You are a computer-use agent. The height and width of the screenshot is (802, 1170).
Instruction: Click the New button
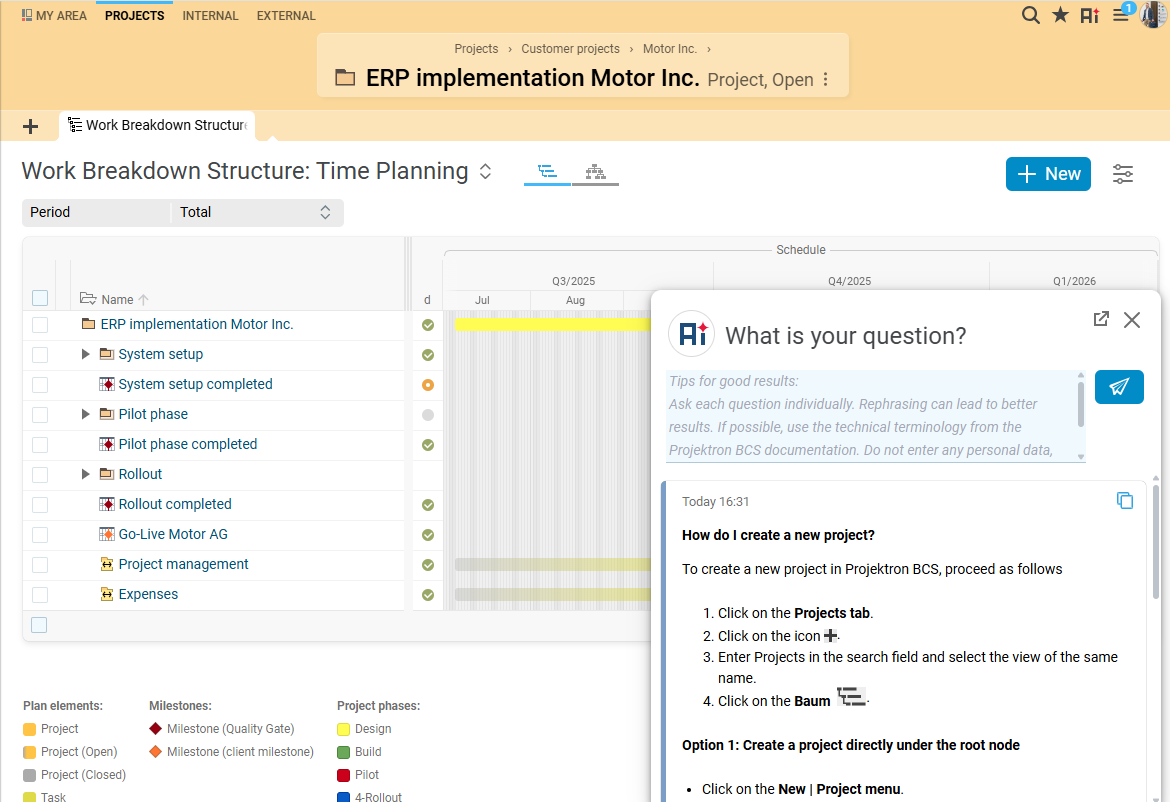(1048, 174)
